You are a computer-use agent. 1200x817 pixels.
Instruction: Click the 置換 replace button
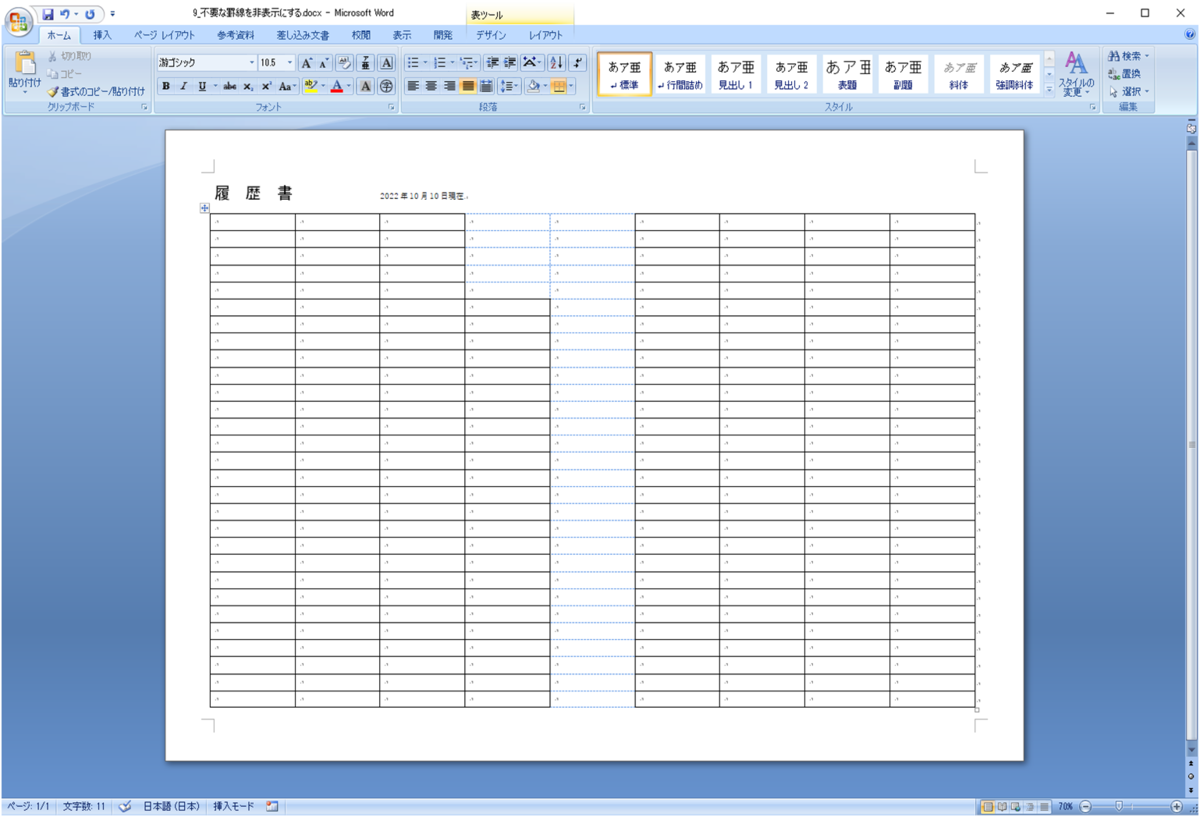[1124, 74]
